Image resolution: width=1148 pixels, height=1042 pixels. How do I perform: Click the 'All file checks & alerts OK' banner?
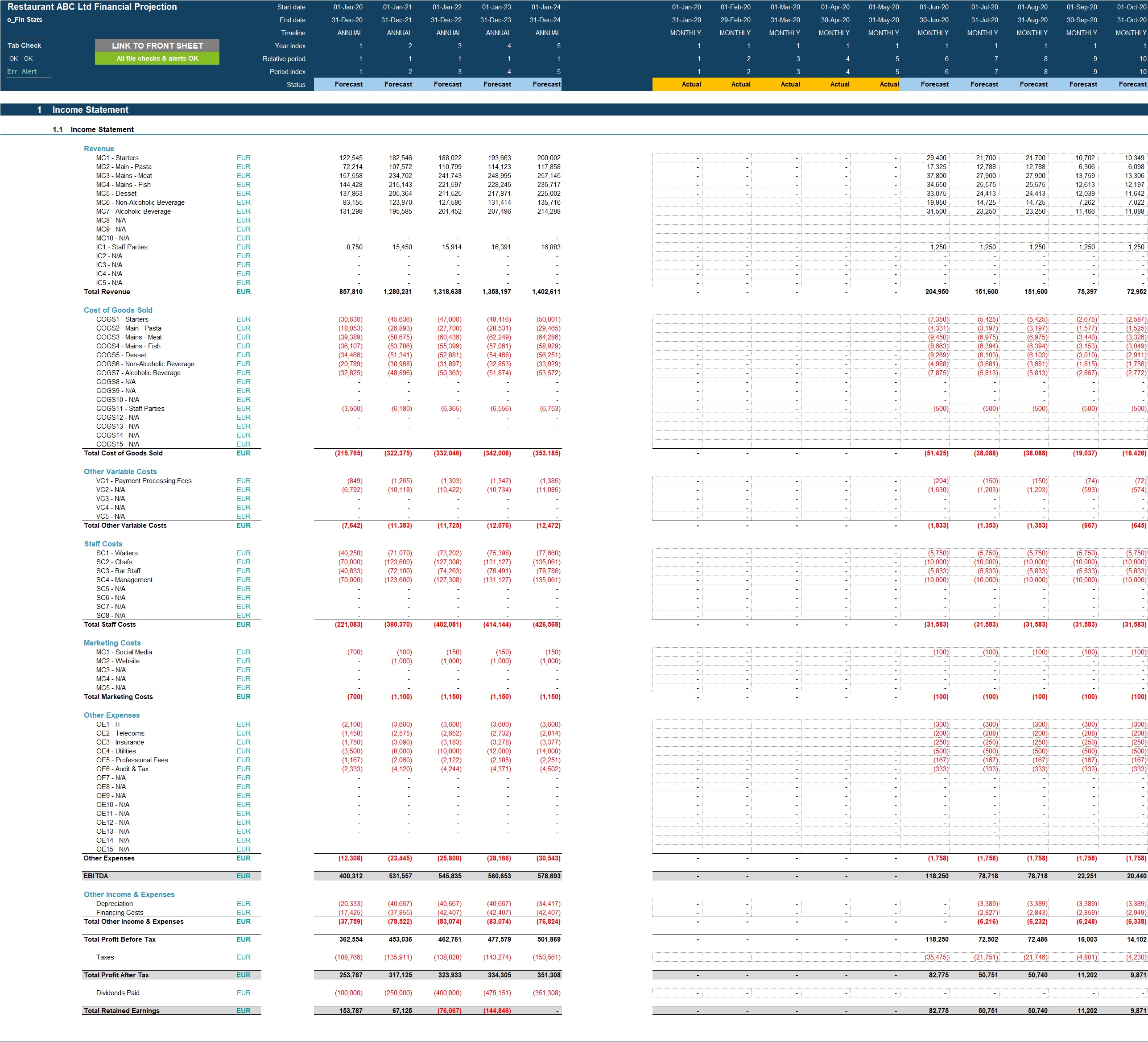coord(157,58)
